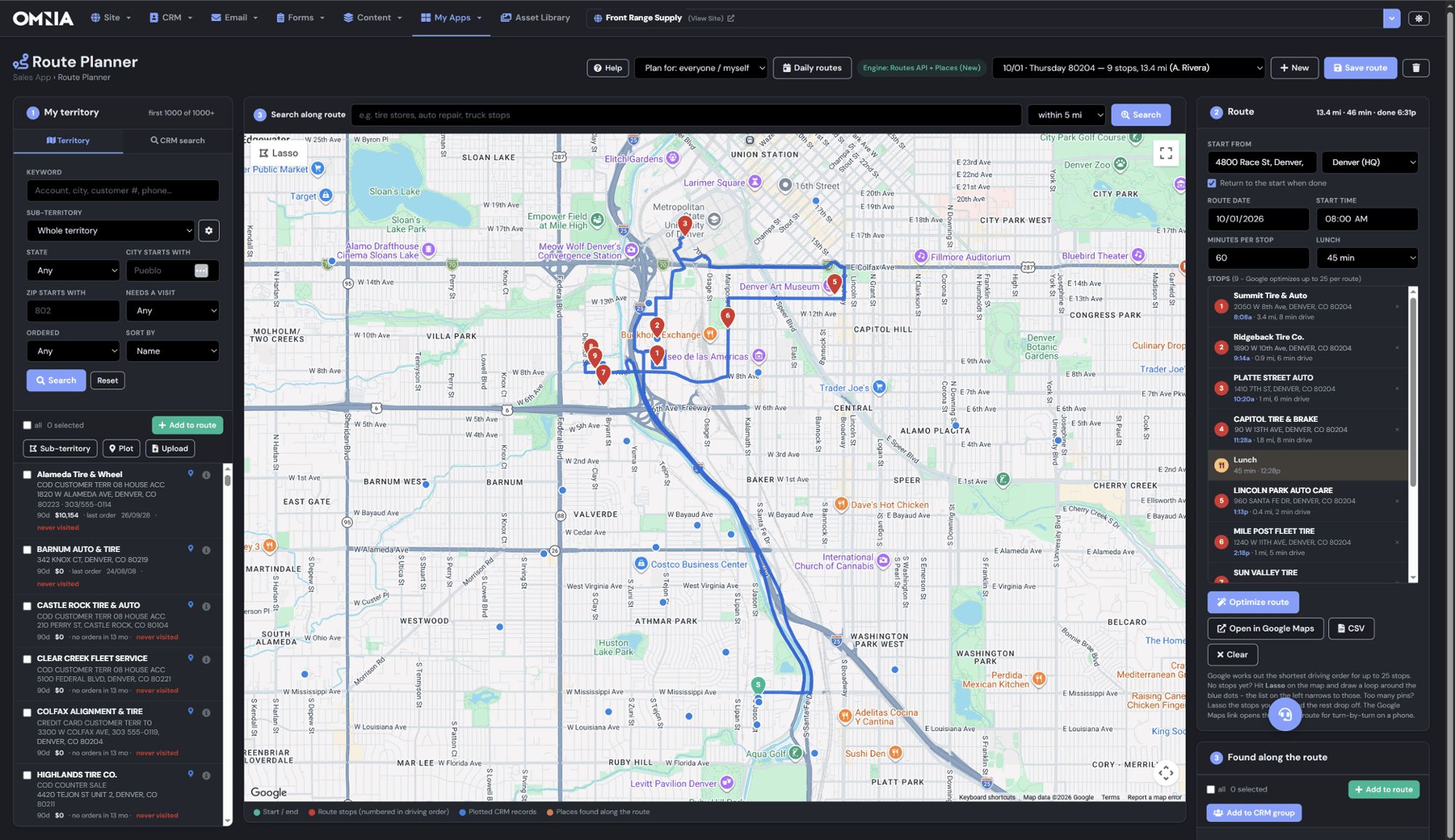Open the My Apps menu
The image size is (1455, 840).
[451, 17]
